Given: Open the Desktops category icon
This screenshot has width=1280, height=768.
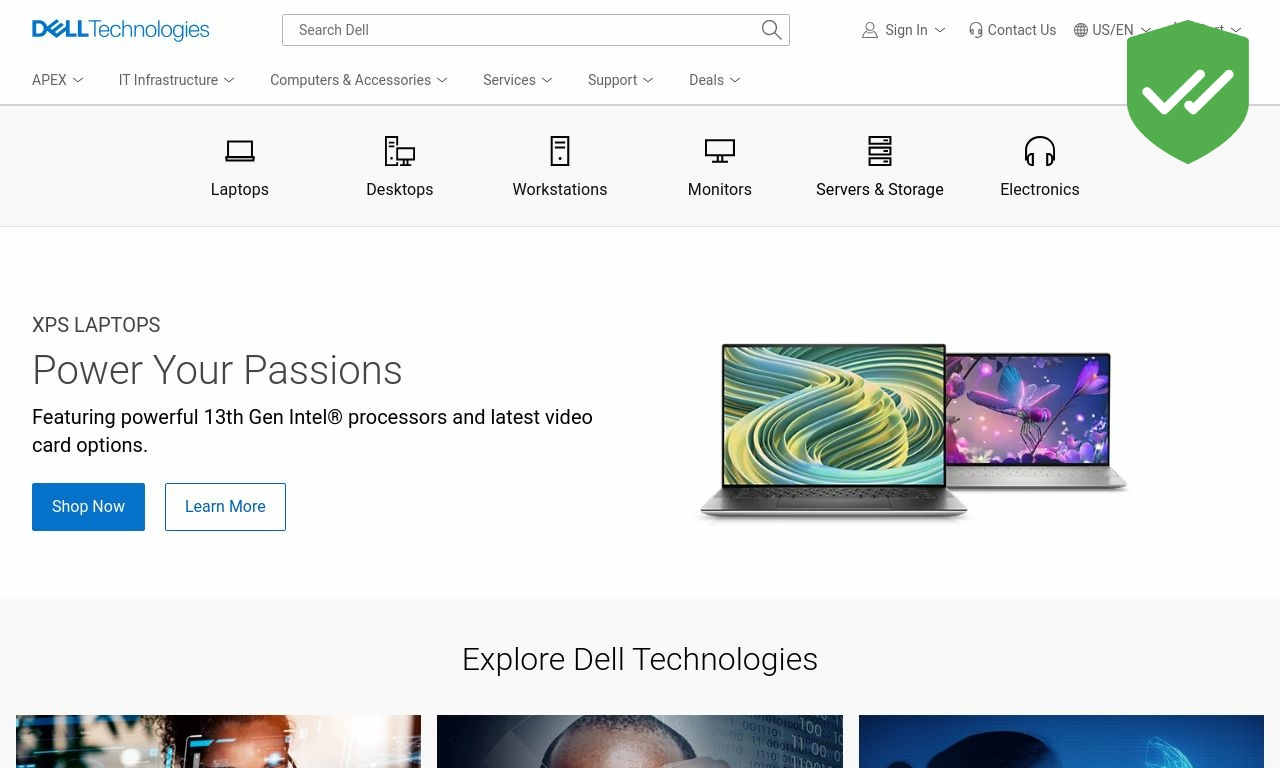Looking at the screenshot, I should (x=400, y=151).
